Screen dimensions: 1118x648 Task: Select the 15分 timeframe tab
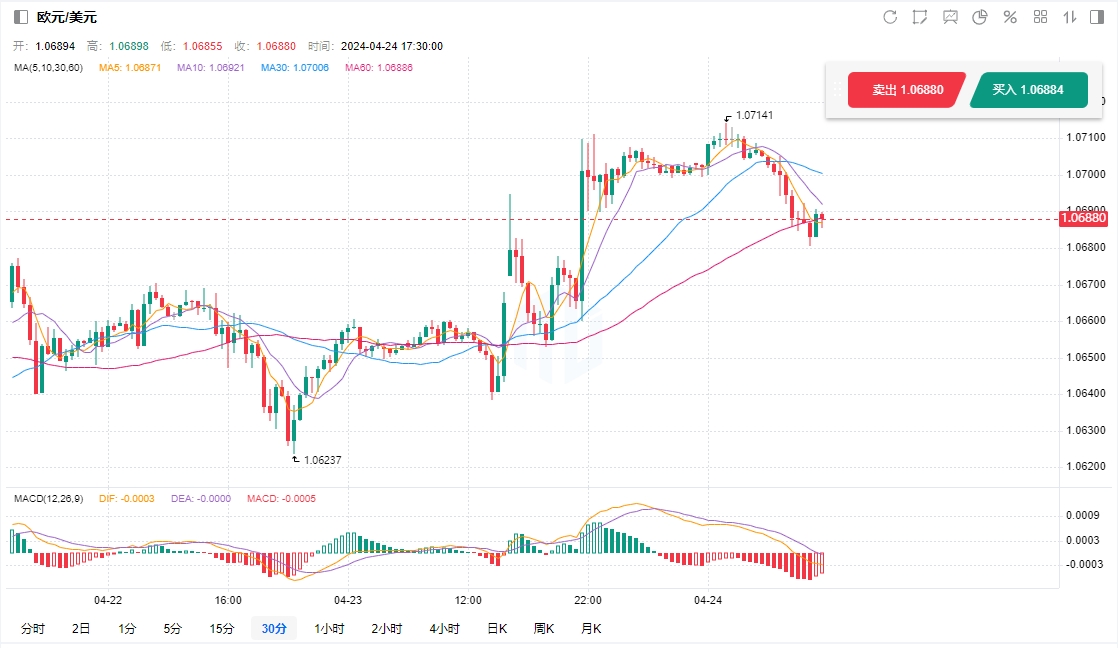222,629
